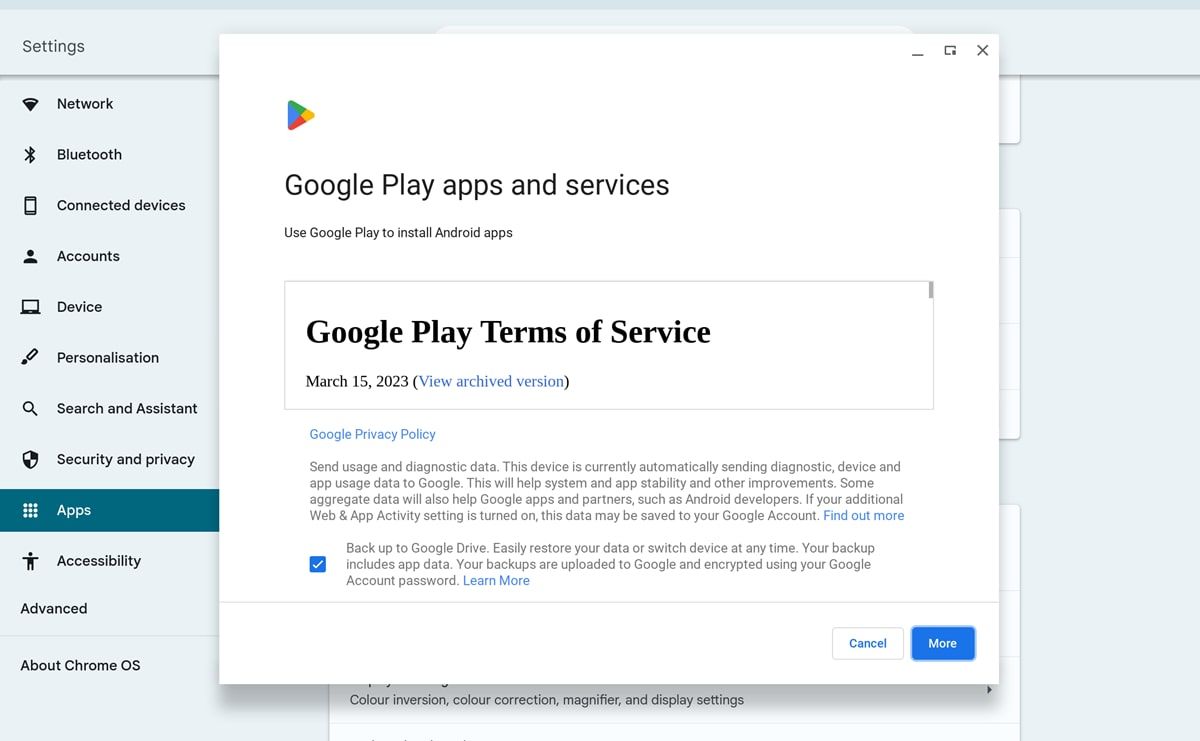Open Network settings section
Image resolution: width=1200 pixels, height=741 pixels.
(85, 104)
